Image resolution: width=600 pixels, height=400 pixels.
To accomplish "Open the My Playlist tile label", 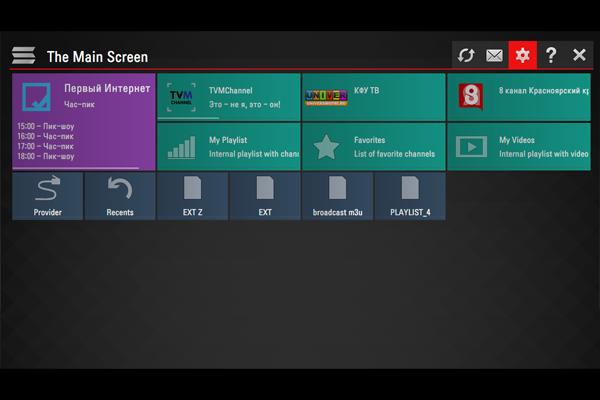I will pos(228,140).
